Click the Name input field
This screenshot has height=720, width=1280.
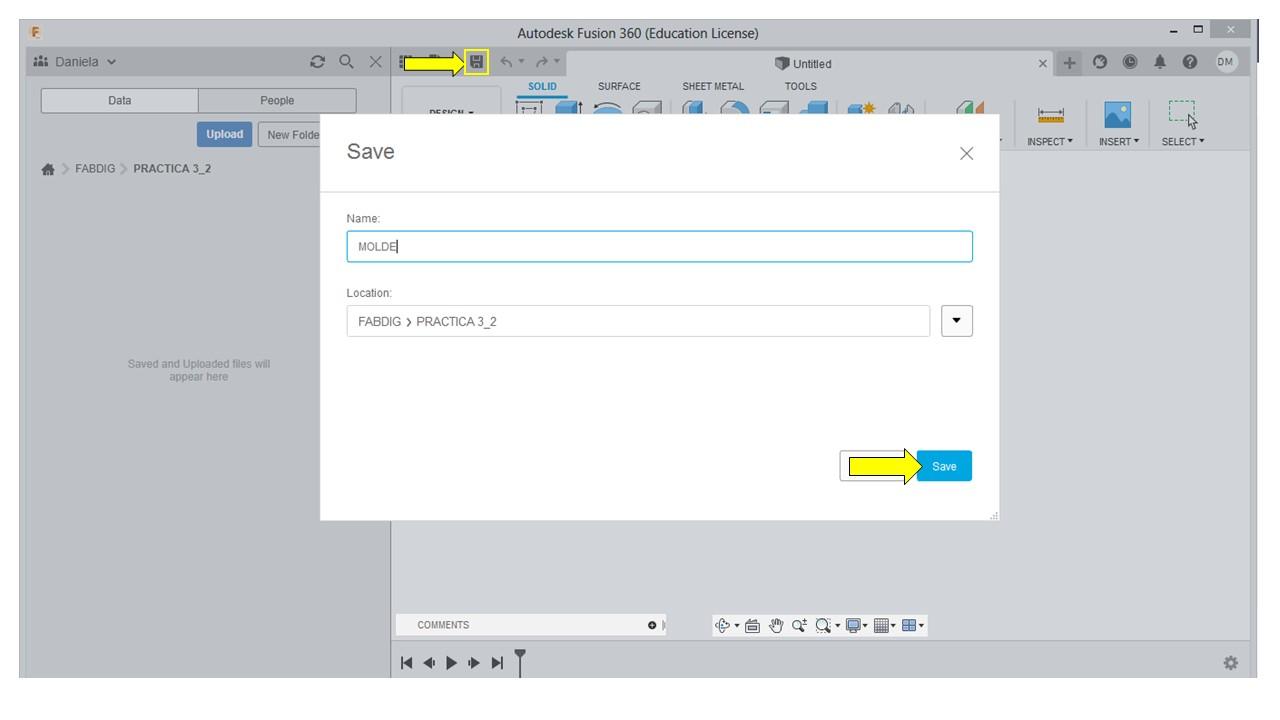(660, 247)
